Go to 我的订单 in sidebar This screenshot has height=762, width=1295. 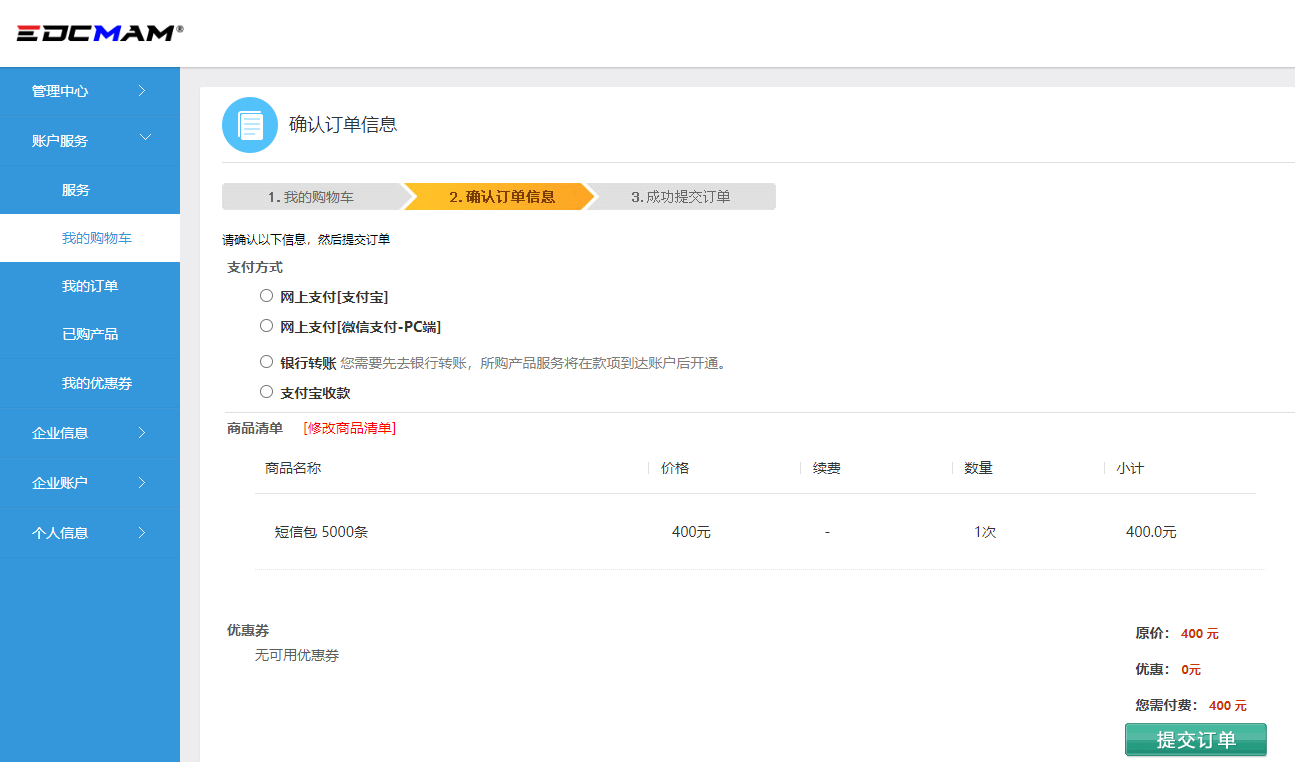pyautogui.click(x=90, y=286)
